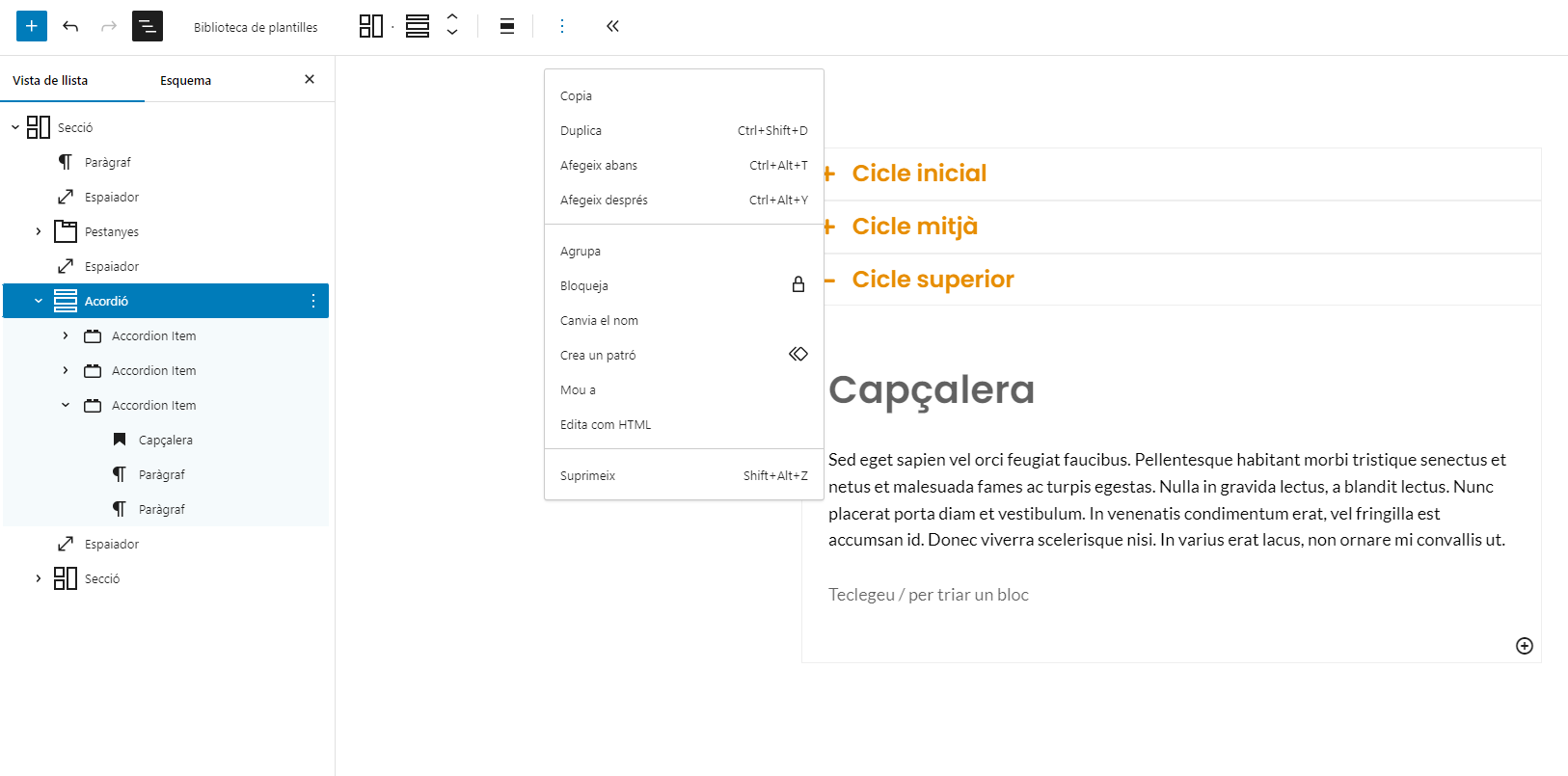Expand the first Accordion Item
The width and height of the screenshot is (1568, 776).
(x=66, y=335)
